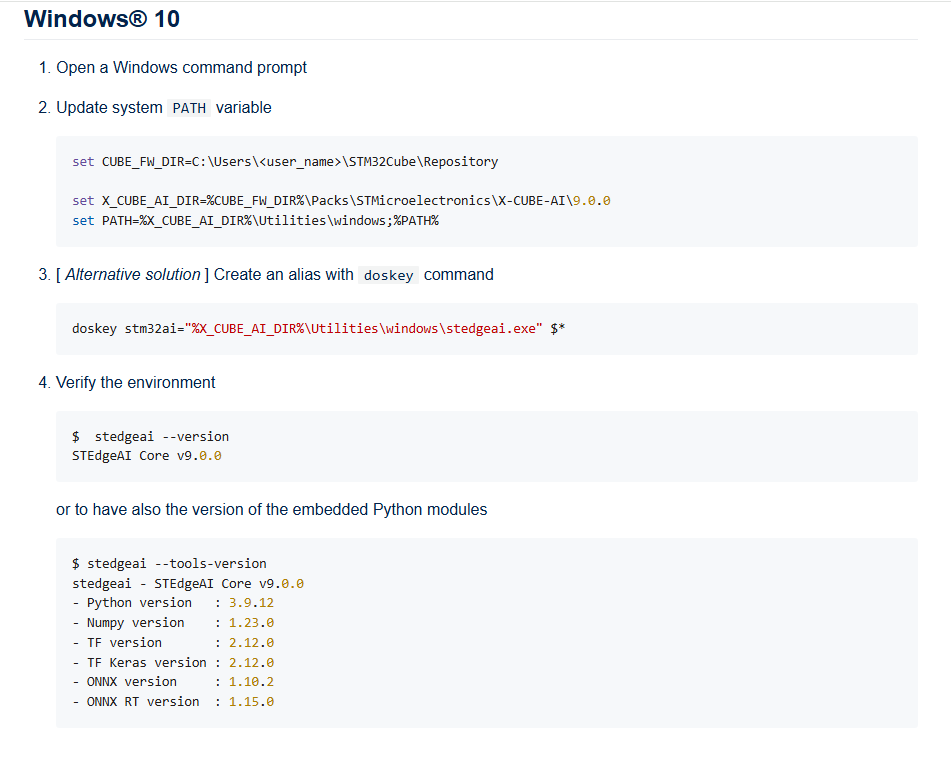Click the TF Keras version line
951x757 pixels.
(x=173, y=662)
